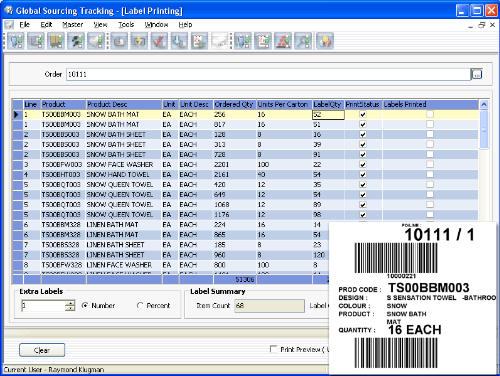Click the yellow lightning bolt toolbar icon
This screenshot has height=376, width=500.
point(139,41)
